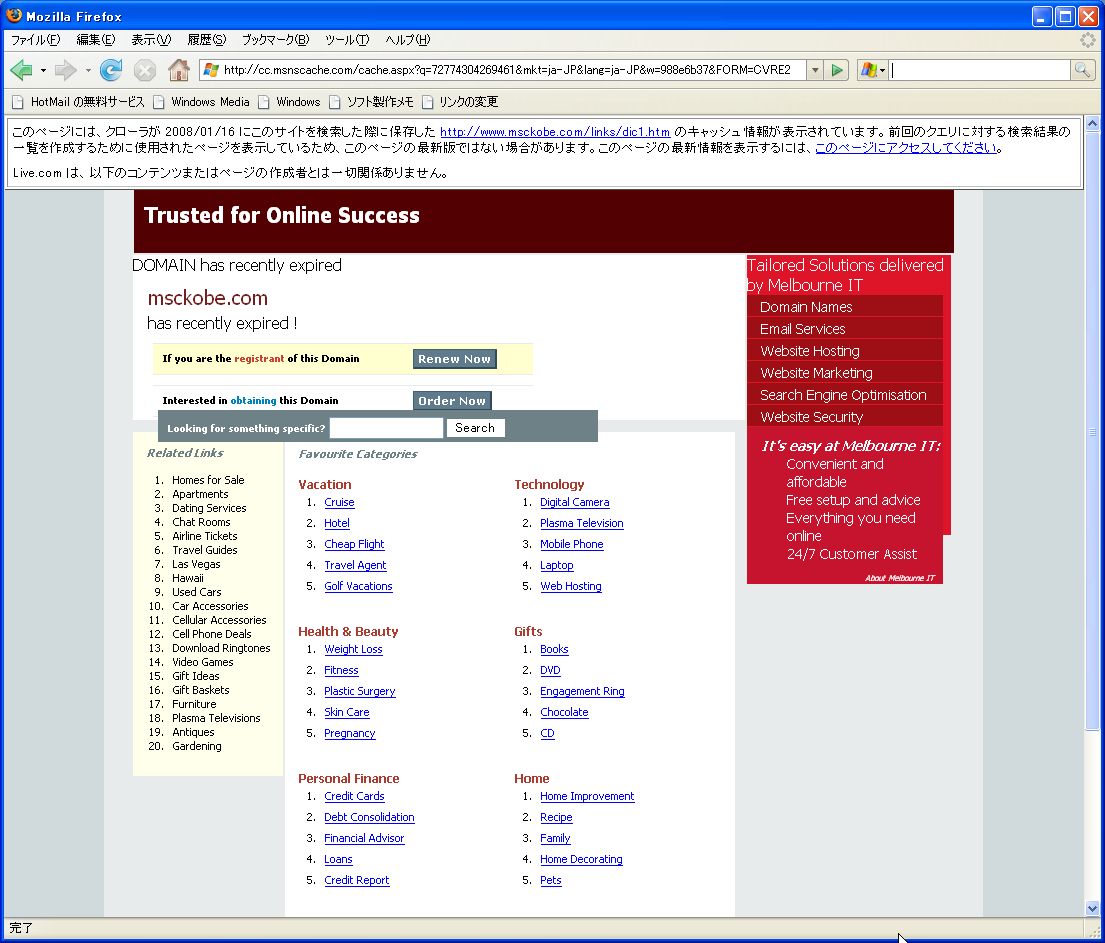
Task: Open the ヘルプ(H) menu
Action: (x=407, y=40)
